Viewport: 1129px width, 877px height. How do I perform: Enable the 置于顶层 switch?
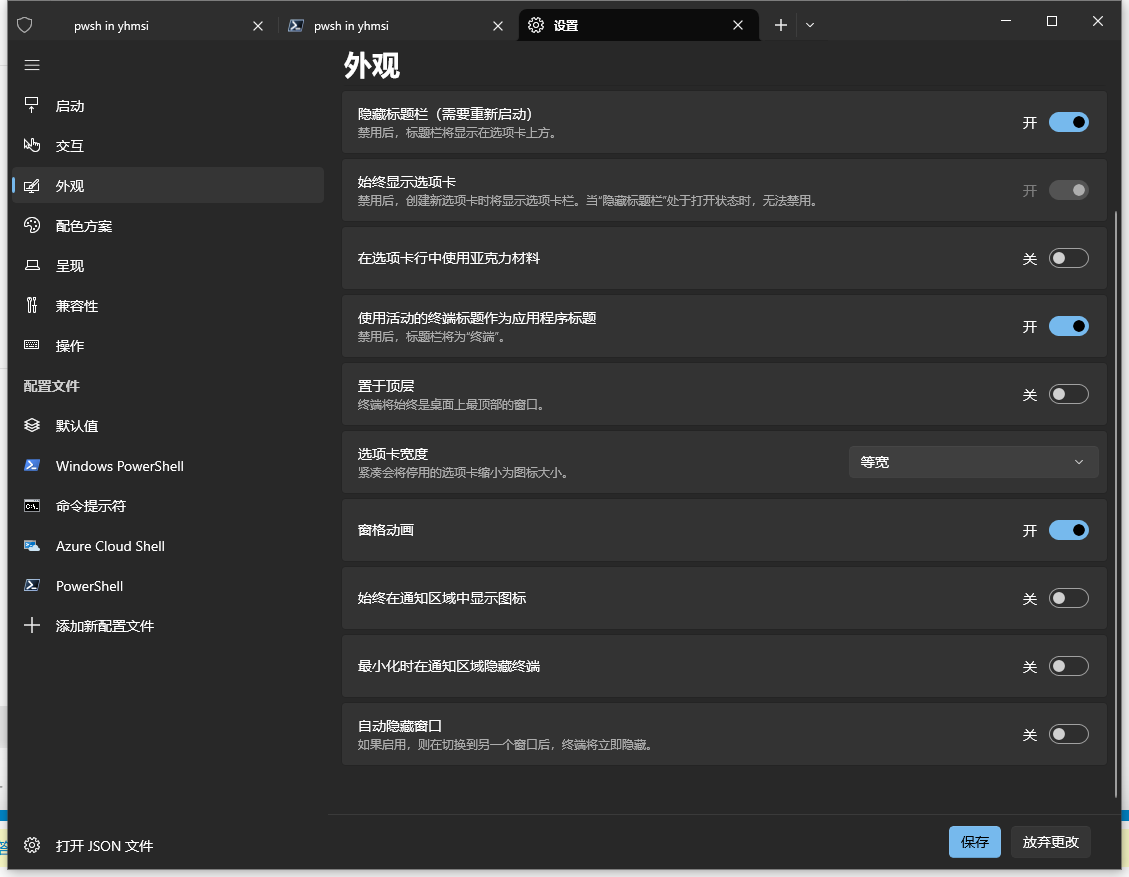[1069, 394]
